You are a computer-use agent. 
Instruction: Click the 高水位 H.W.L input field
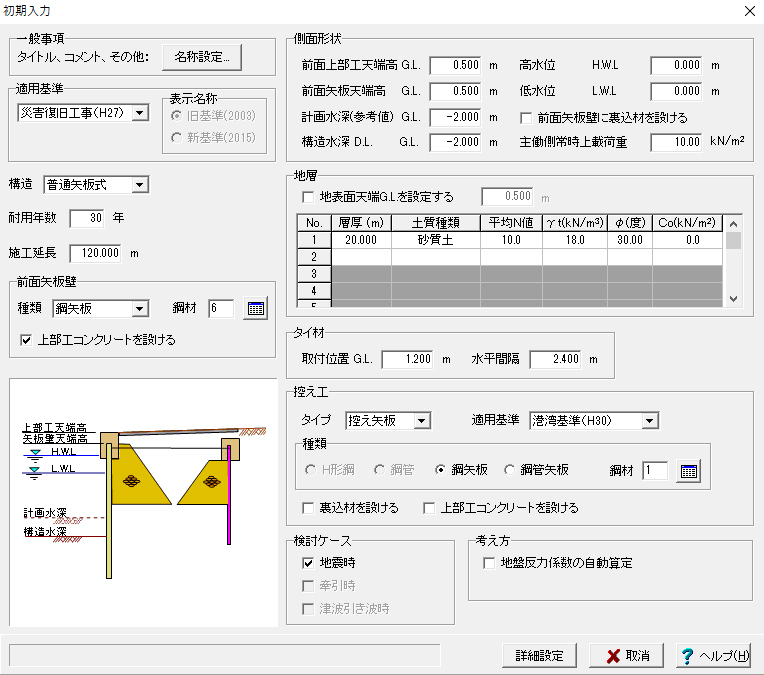[x=676, y=65]
